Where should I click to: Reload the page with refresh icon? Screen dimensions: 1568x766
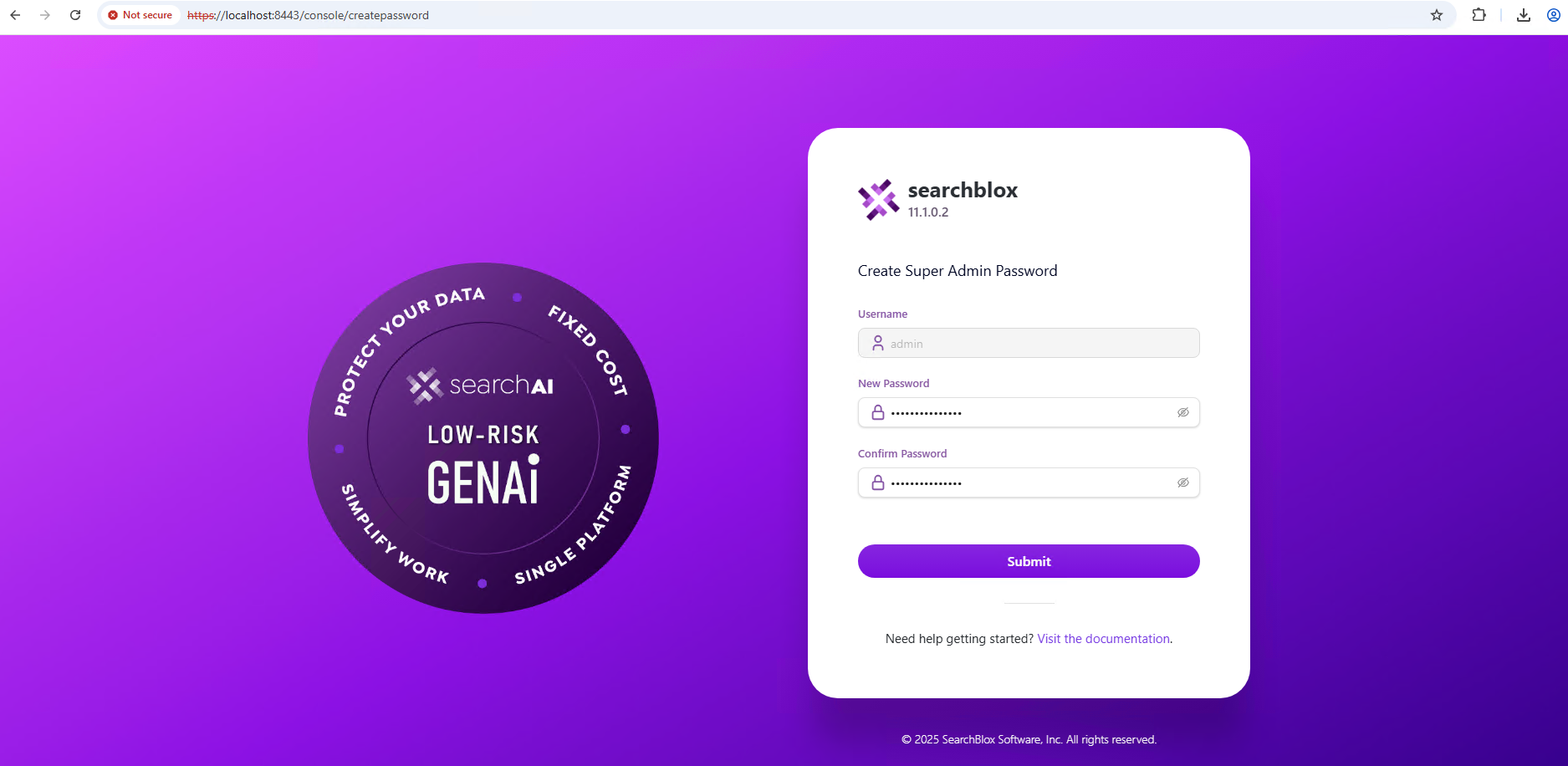coord(75,15)
